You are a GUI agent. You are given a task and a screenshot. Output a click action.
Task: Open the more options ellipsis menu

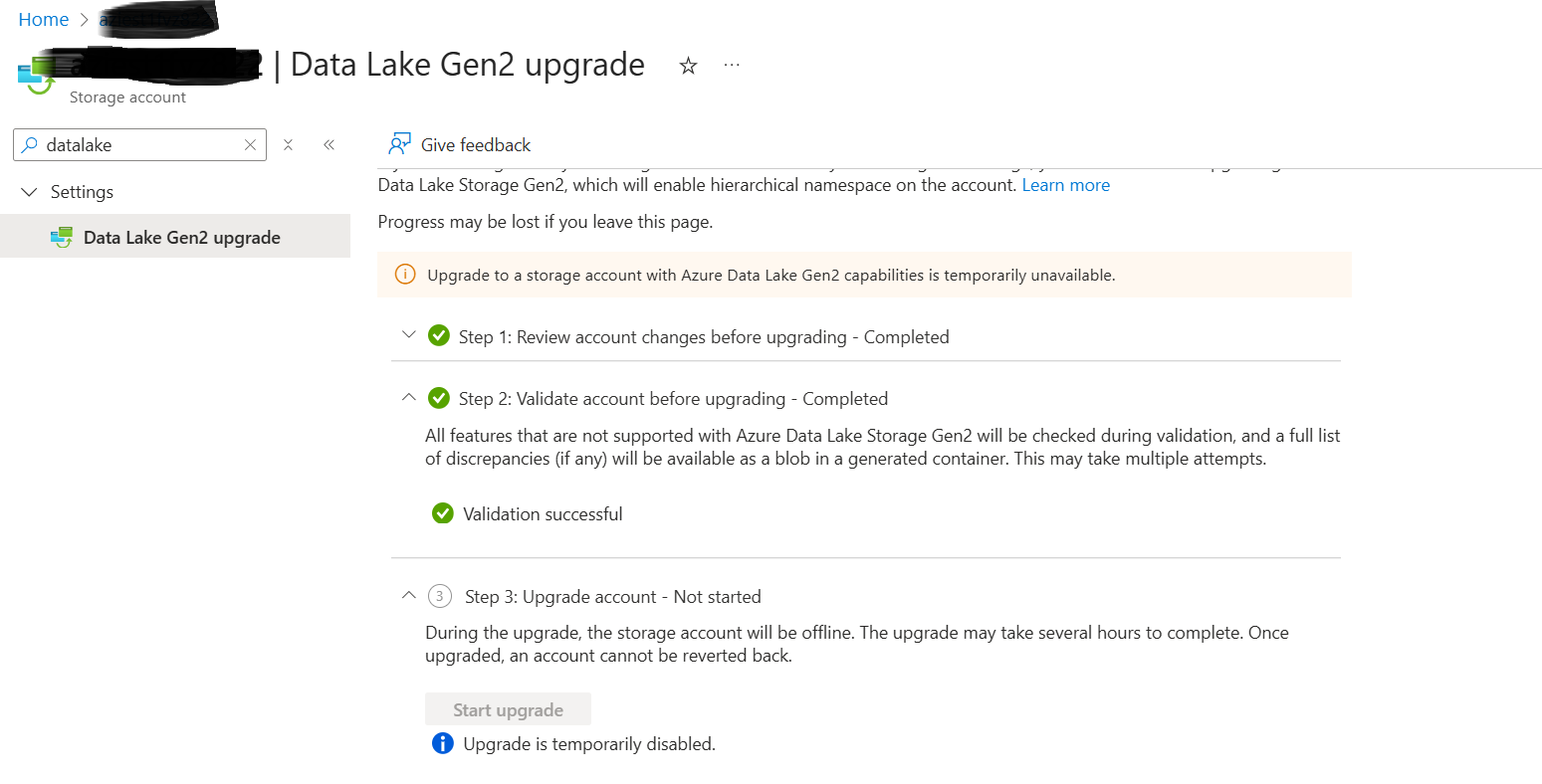[x=732, y=66]
